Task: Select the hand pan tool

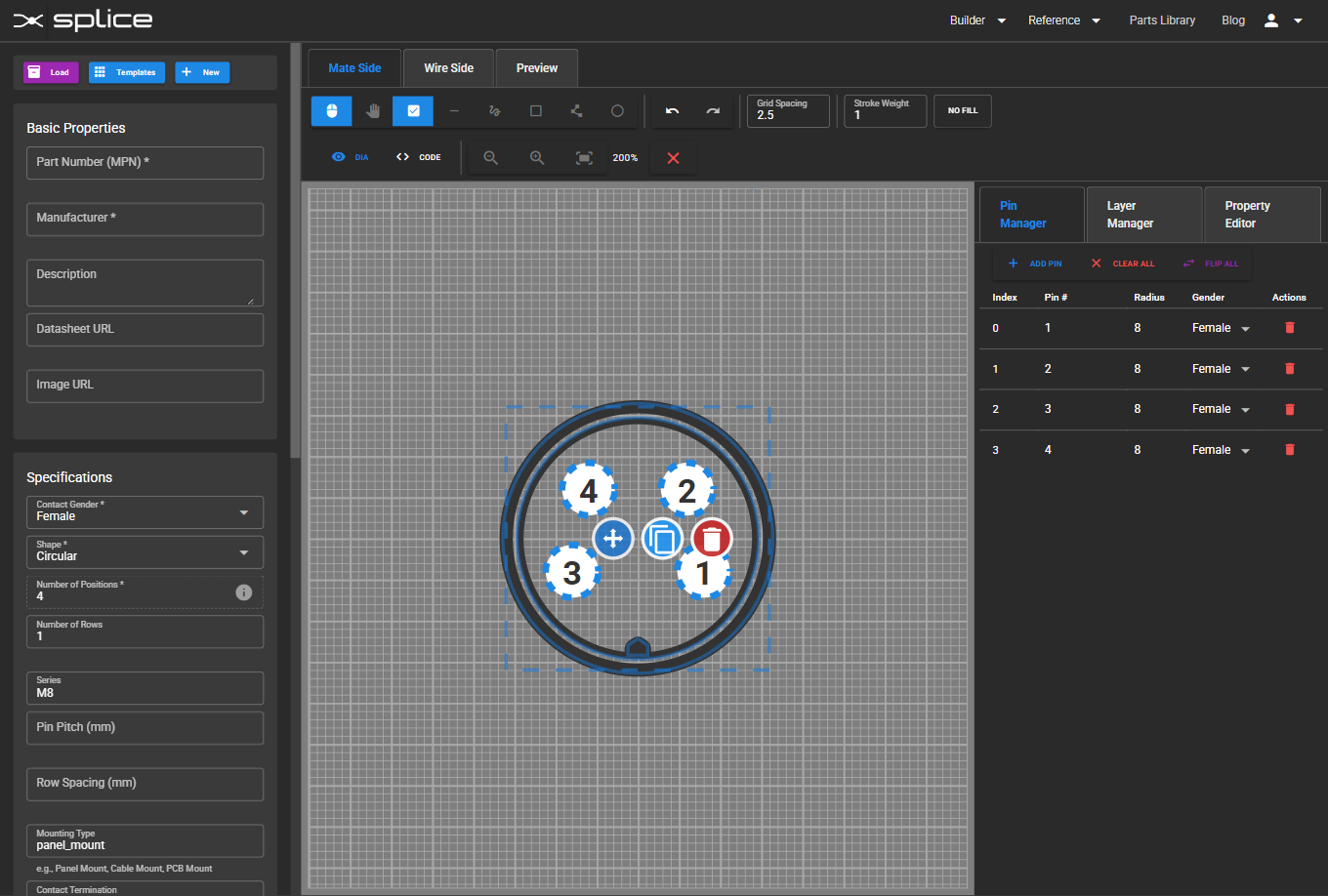Action: (372, 111)
